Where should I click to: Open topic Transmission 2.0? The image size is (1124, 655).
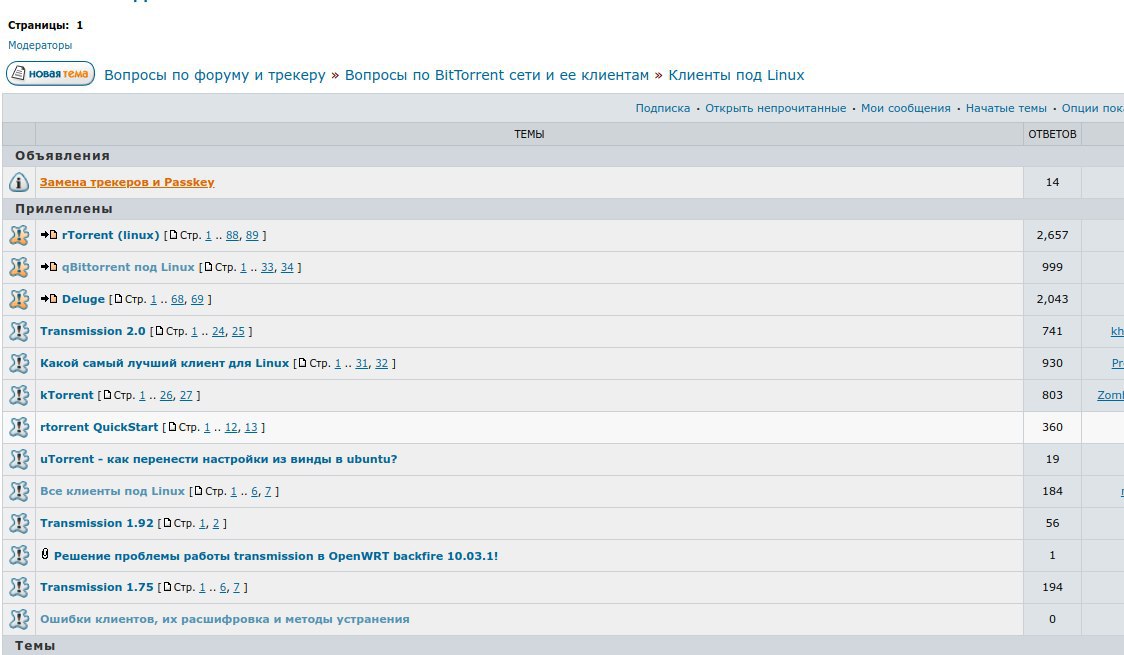pyautogui.click(x=92, y=331)
